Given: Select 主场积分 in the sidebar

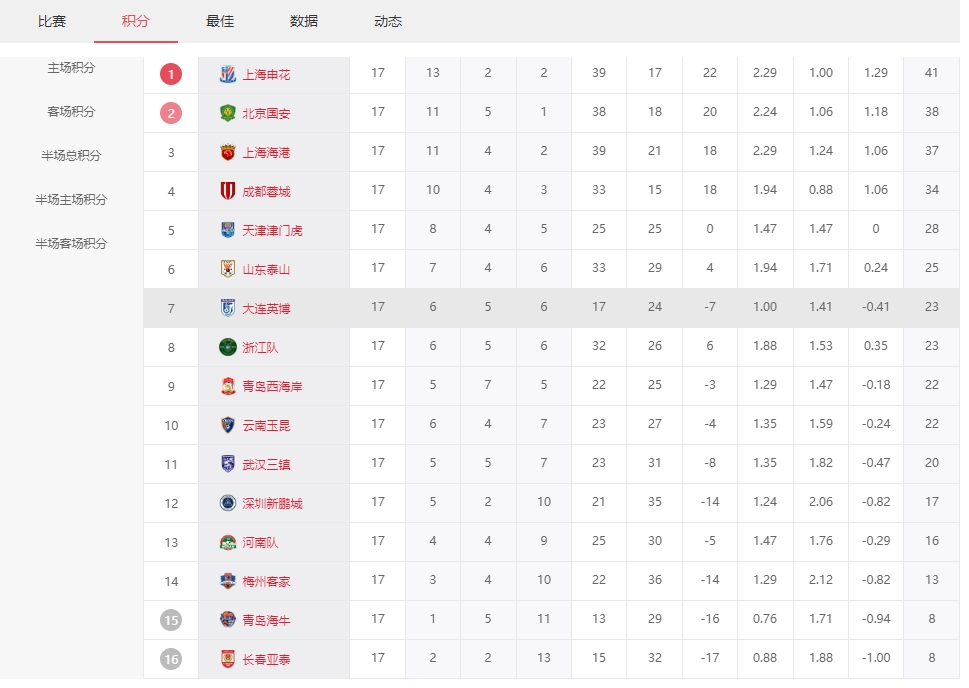Looking at the screenshot, I should pos(72,68).
